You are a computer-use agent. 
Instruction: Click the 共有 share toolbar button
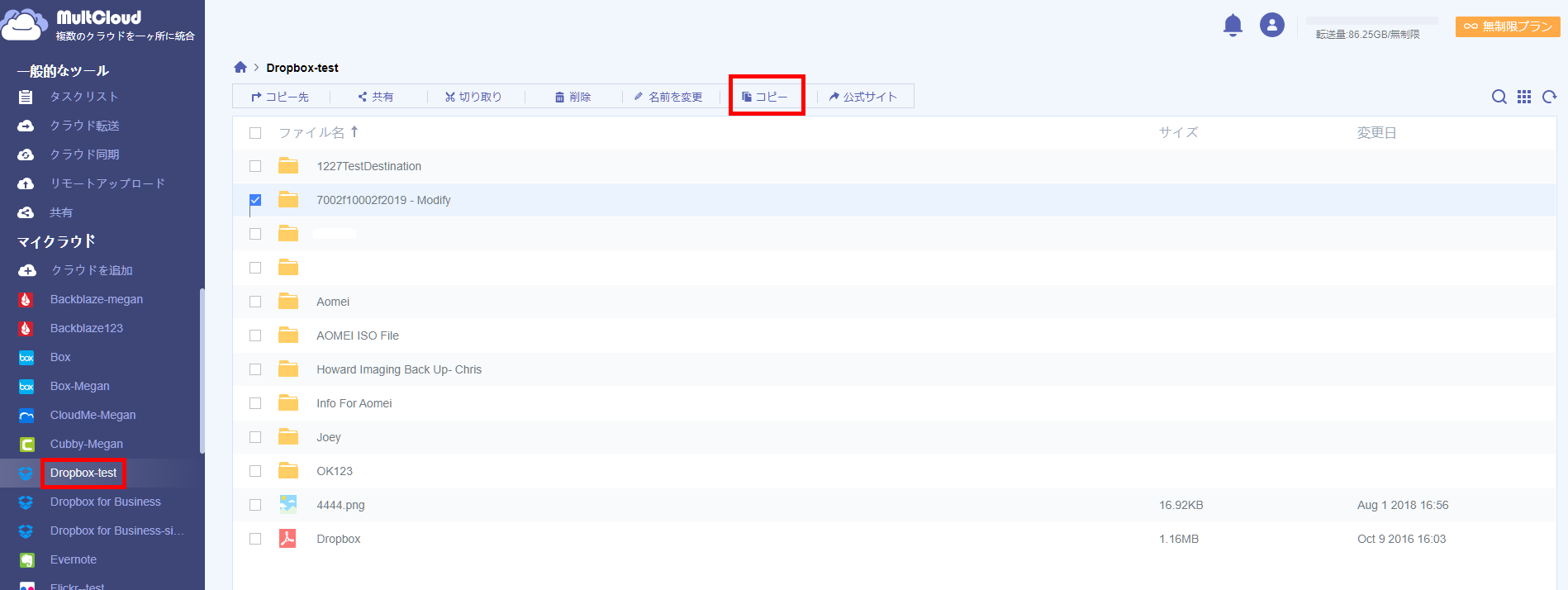tap(376, 97)
